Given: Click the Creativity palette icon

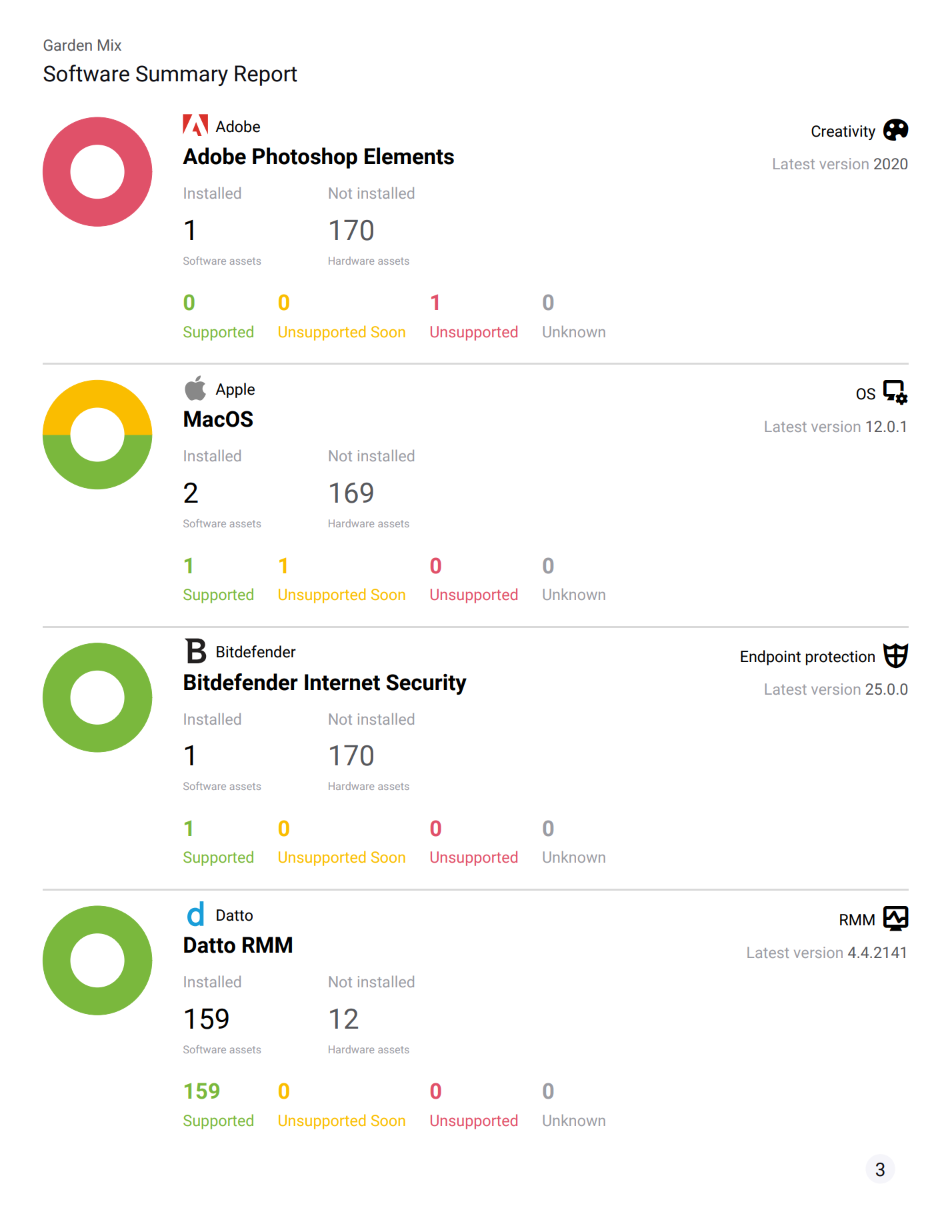Looking at the screenshot, I should 895,130.
